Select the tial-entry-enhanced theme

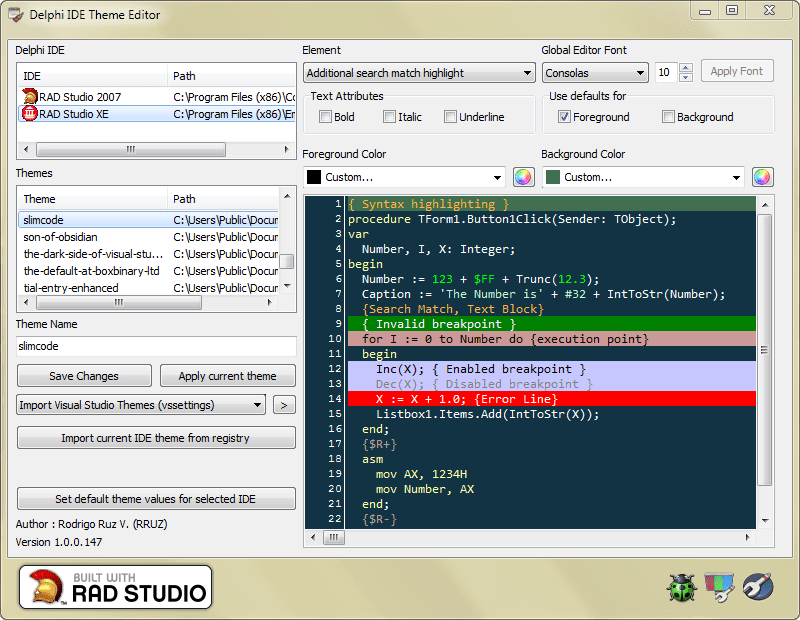[148, 288]
